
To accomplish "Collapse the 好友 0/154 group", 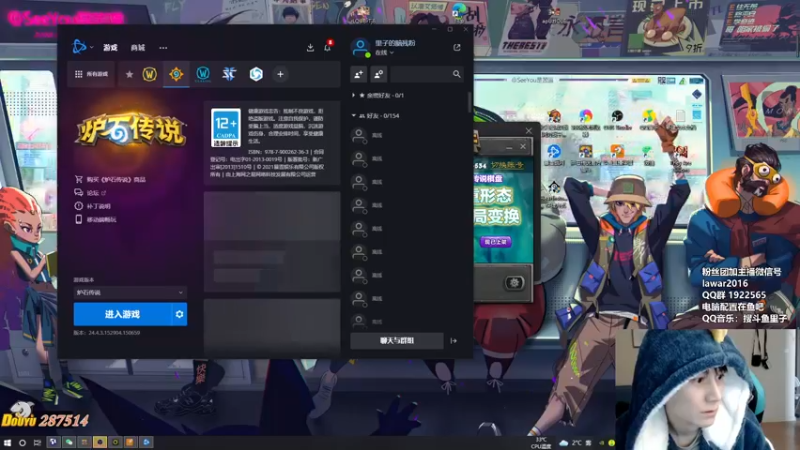I will pyautogui.click(x=376, y=116).
